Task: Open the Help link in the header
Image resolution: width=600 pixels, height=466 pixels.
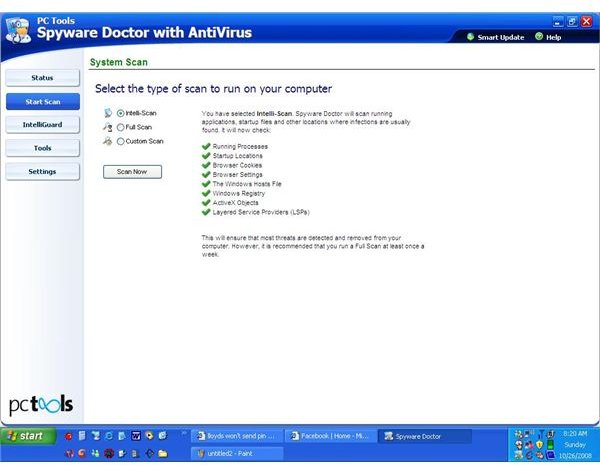Action: 553,37
